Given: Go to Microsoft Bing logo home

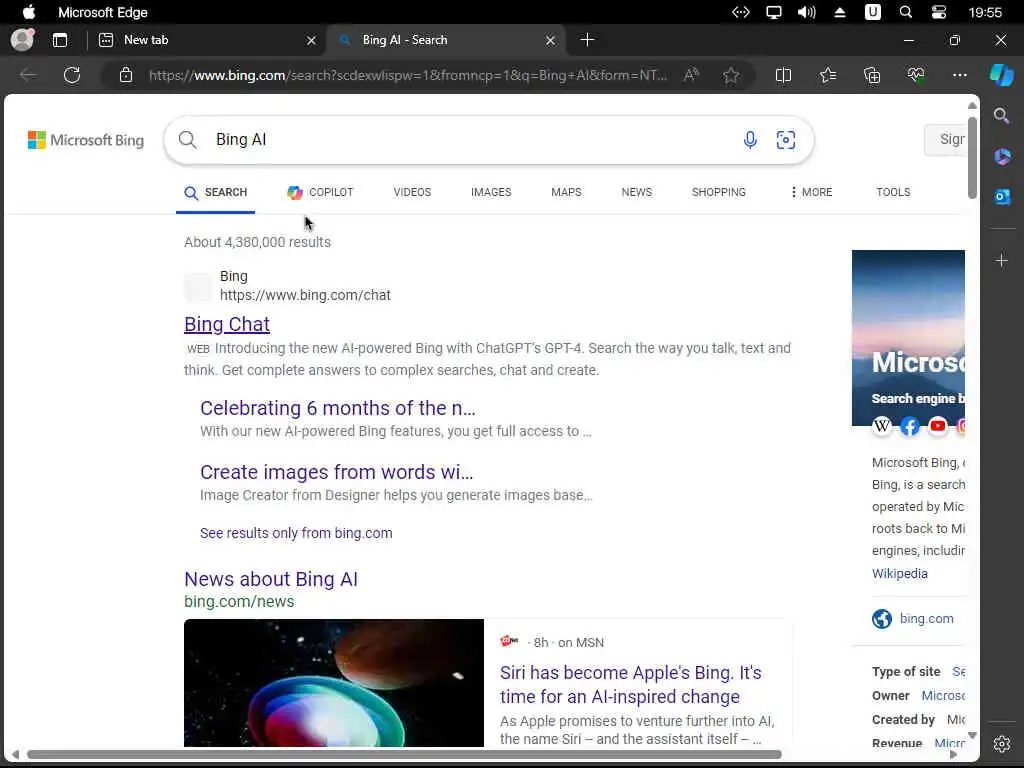Looking at the screenshot, I should coord(86,140).
